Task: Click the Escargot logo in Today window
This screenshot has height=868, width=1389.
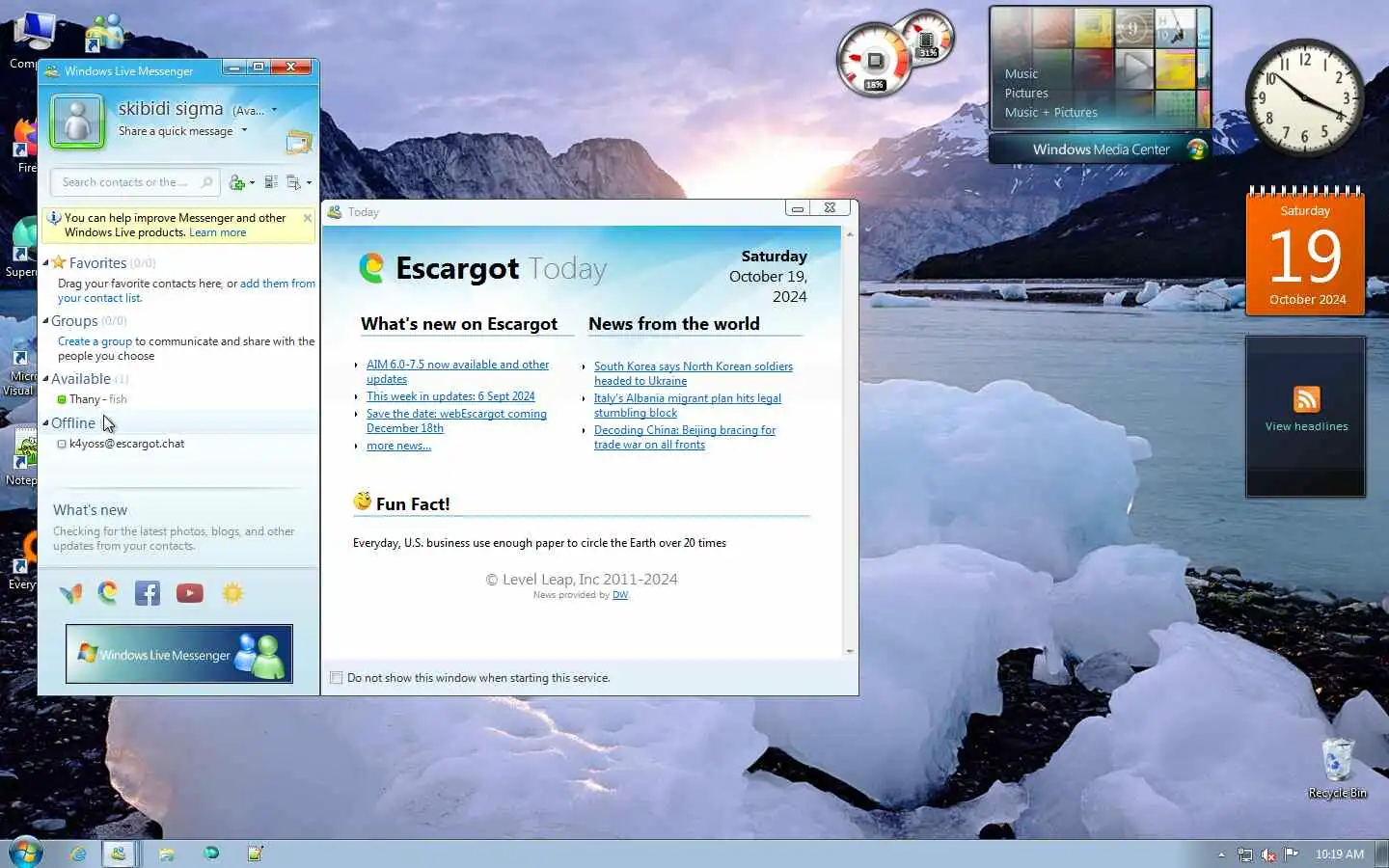Action: click(371, 268)
